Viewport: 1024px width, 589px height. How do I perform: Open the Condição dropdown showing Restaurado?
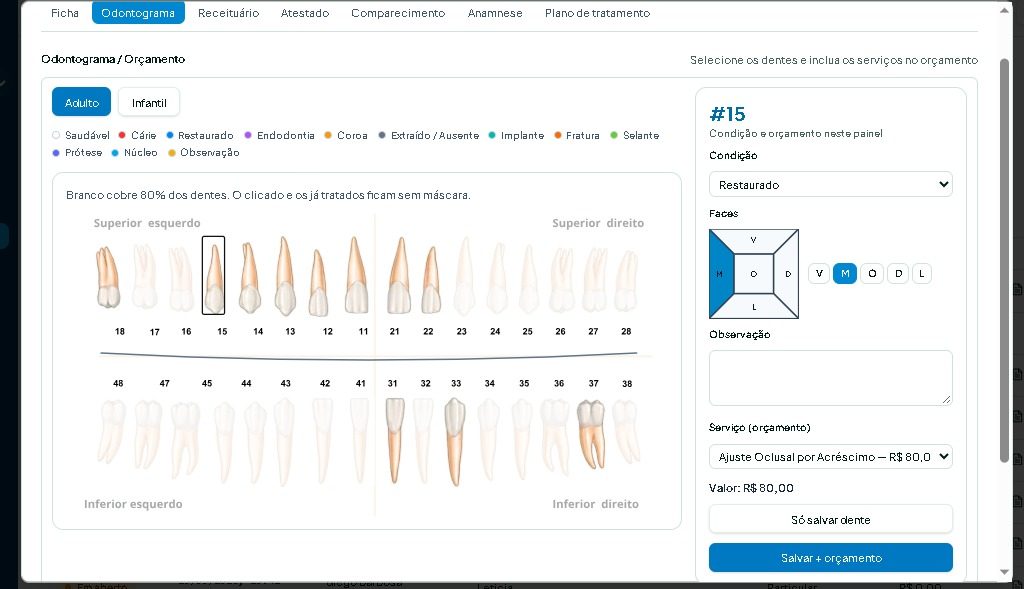click(x=831, y=185)
